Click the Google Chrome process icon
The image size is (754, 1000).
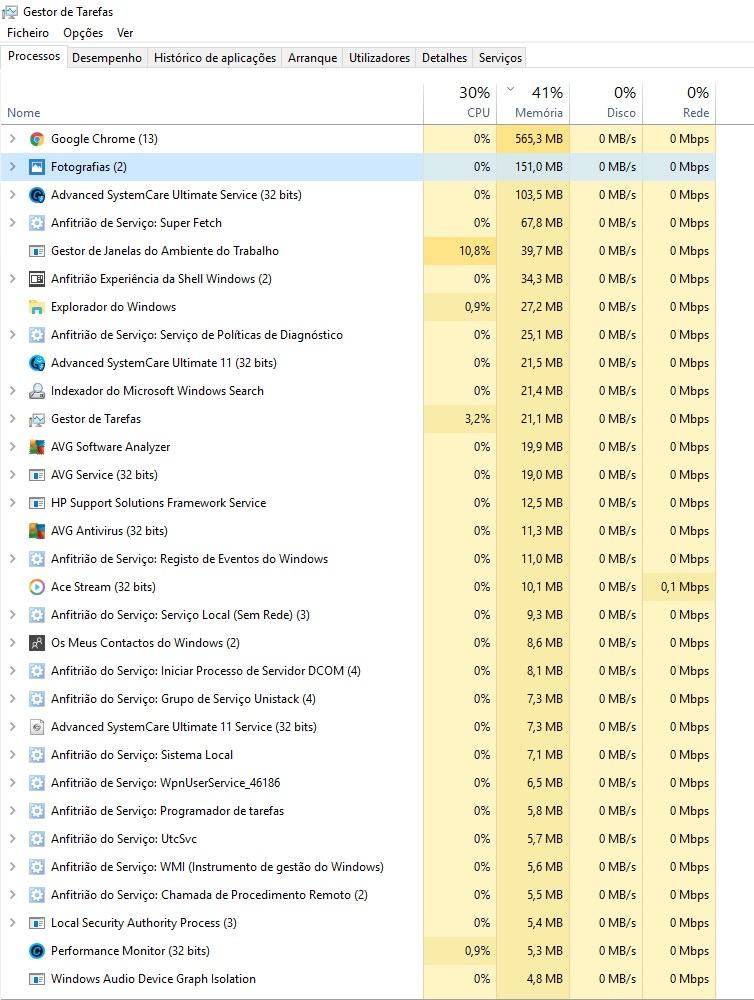tap(37, 139)
